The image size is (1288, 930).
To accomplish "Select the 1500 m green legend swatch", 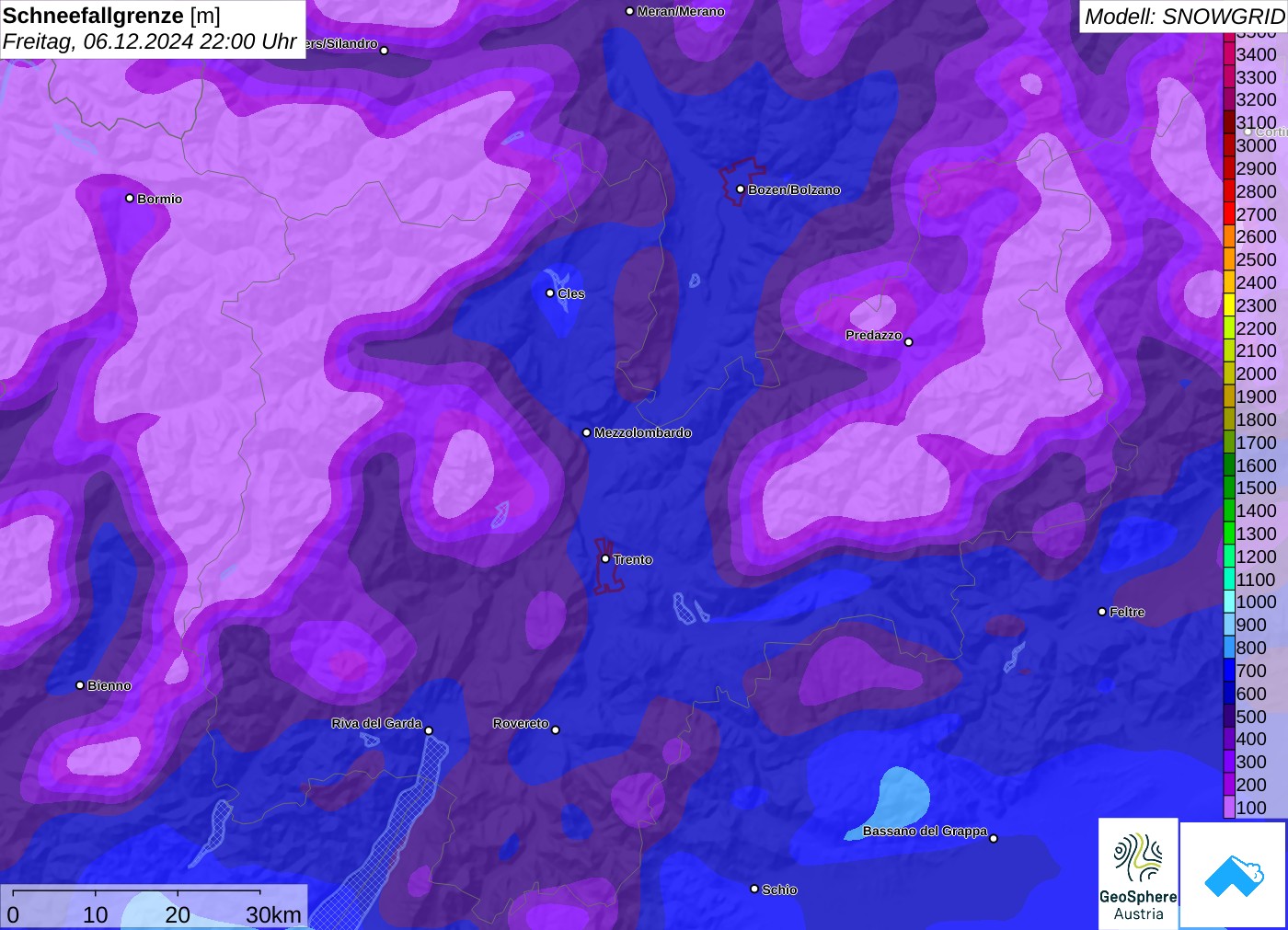I will click(1228, 488).
